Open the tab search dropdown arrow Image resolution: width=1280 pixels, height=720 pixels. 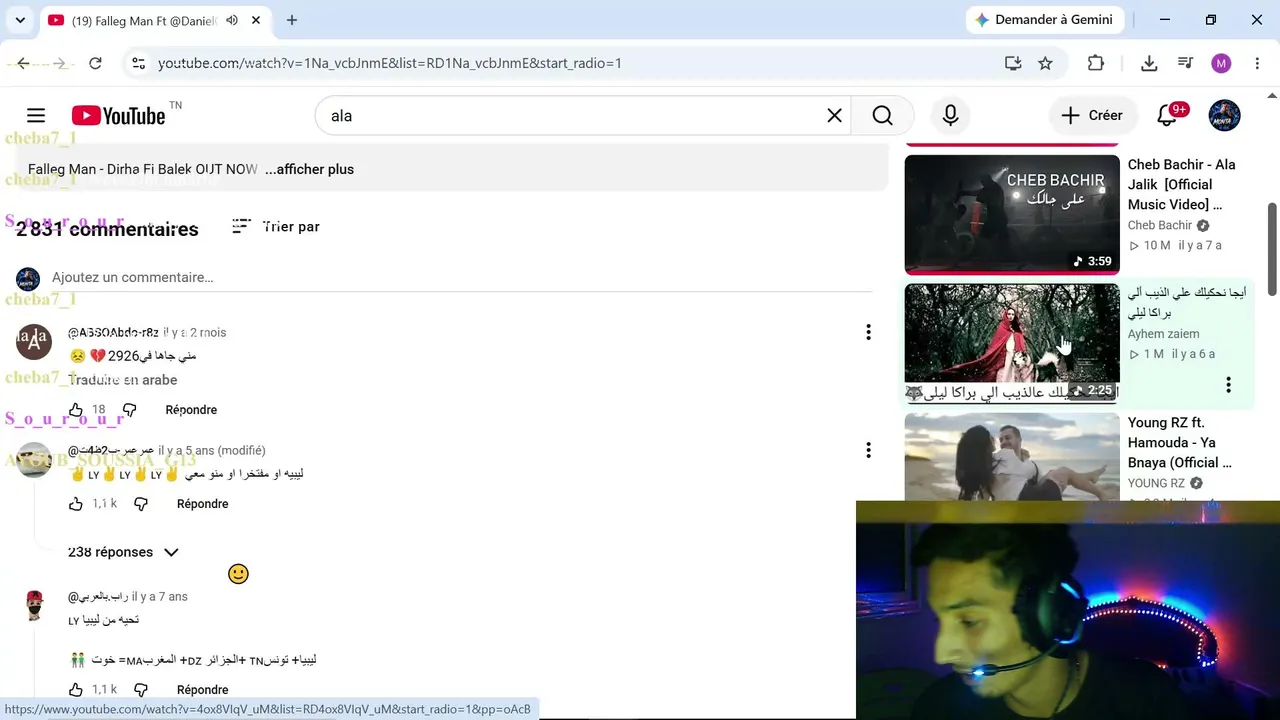[x=20, y=20]
